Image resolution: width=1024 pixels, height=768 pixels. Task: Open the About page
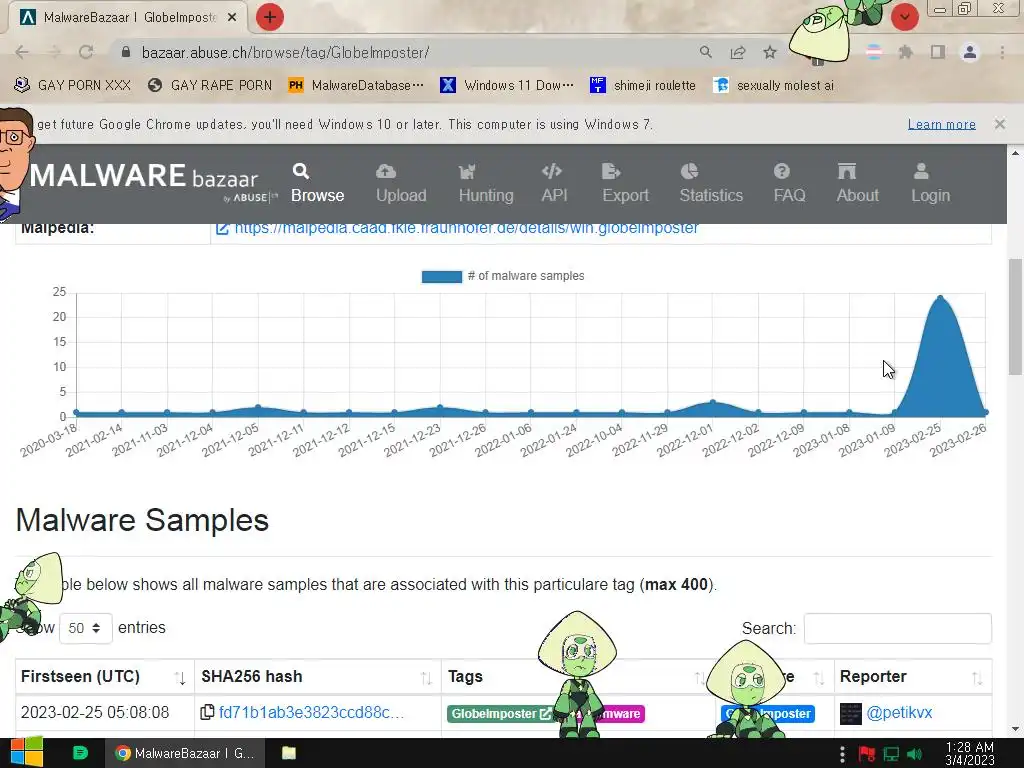pyautogui.click(x=857, y=184)
